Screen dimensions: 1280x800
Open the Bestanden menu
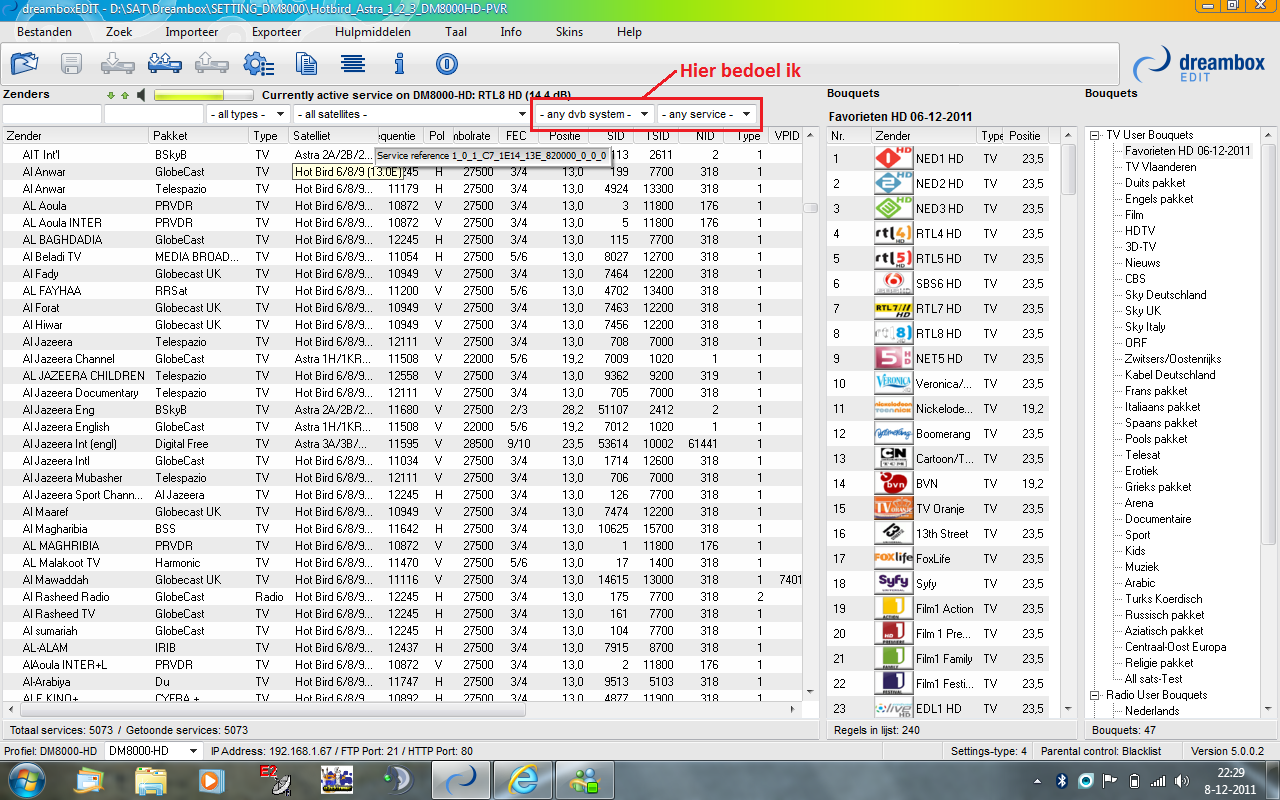44,32
